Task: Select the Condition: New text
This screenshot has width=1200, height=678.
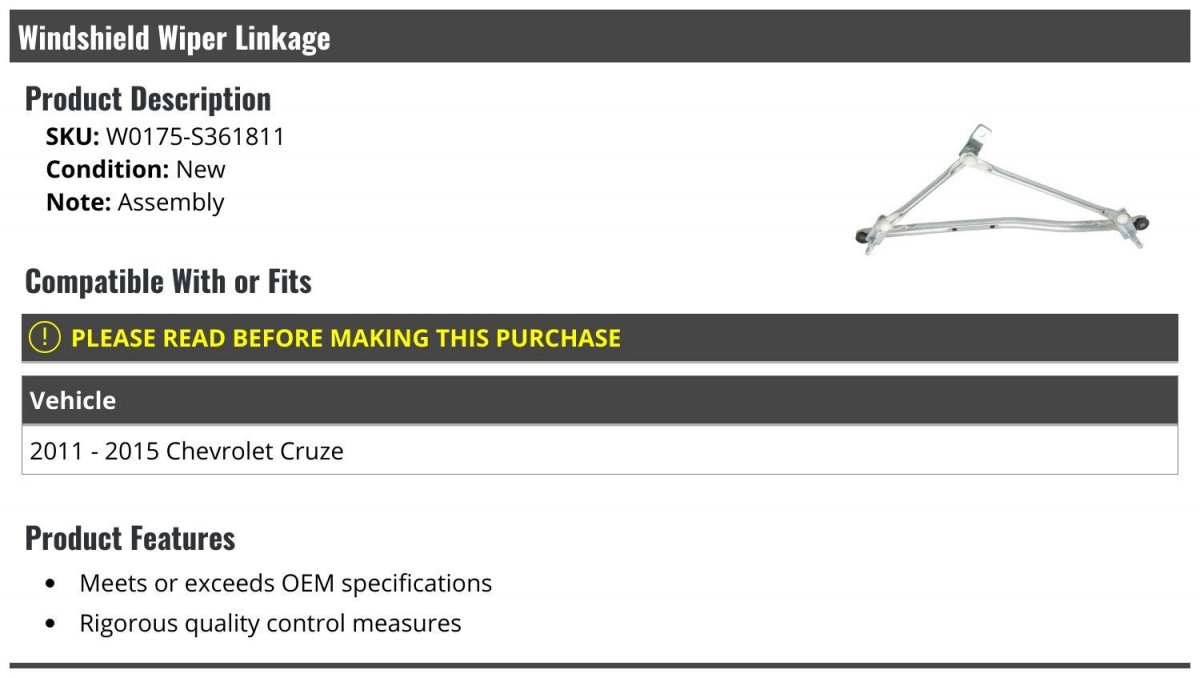Action: (x=136, y=169)
